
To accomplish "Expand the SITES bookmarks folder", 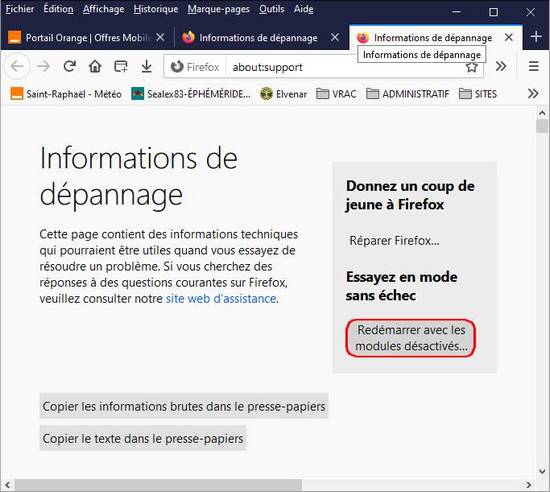I will tap(478, 94).
